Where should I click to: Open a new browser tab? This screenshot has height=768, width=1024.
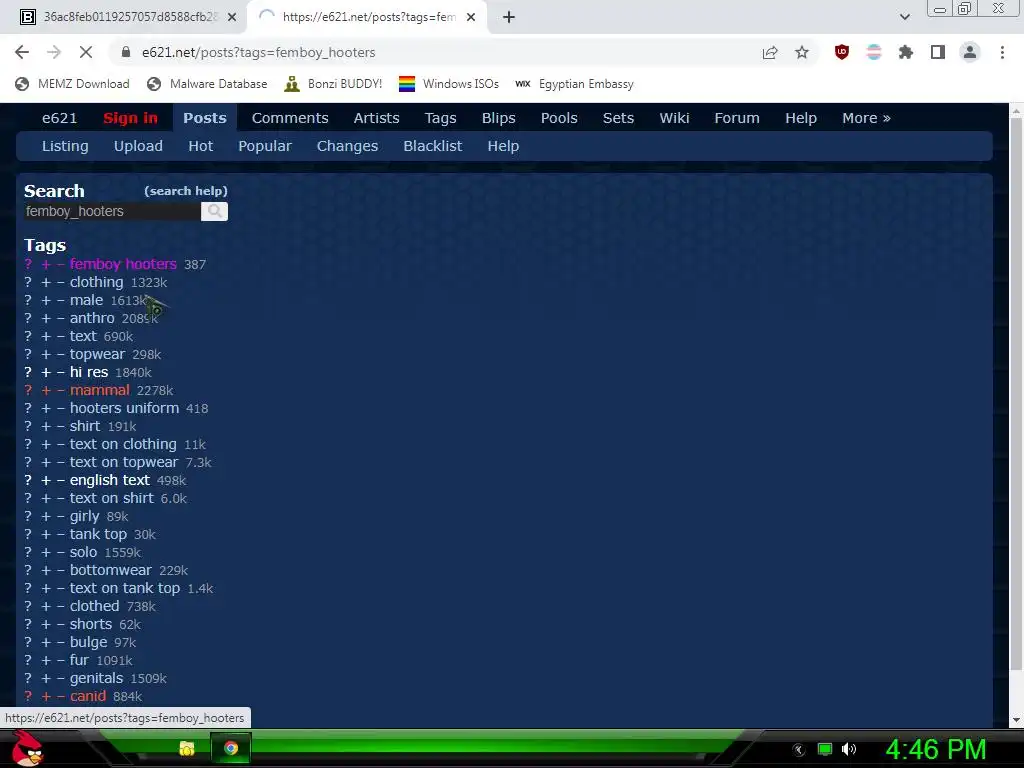point(509,17)
